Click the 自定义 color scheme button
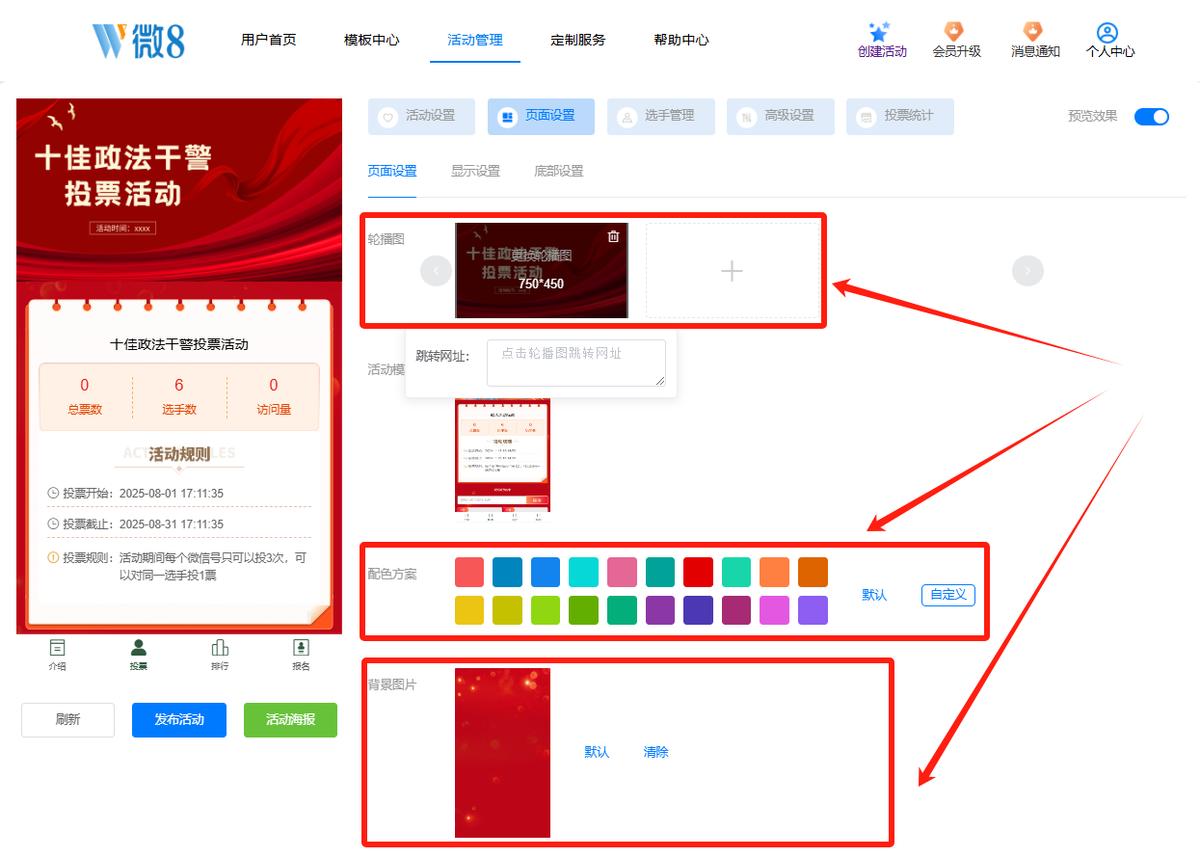This screenshot has width=1200, height=861. 948,595
